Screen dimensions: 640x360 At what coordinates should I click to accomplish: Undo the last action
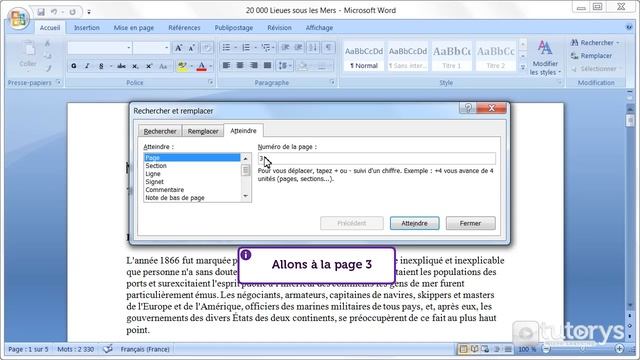click(x=54, y=12)
